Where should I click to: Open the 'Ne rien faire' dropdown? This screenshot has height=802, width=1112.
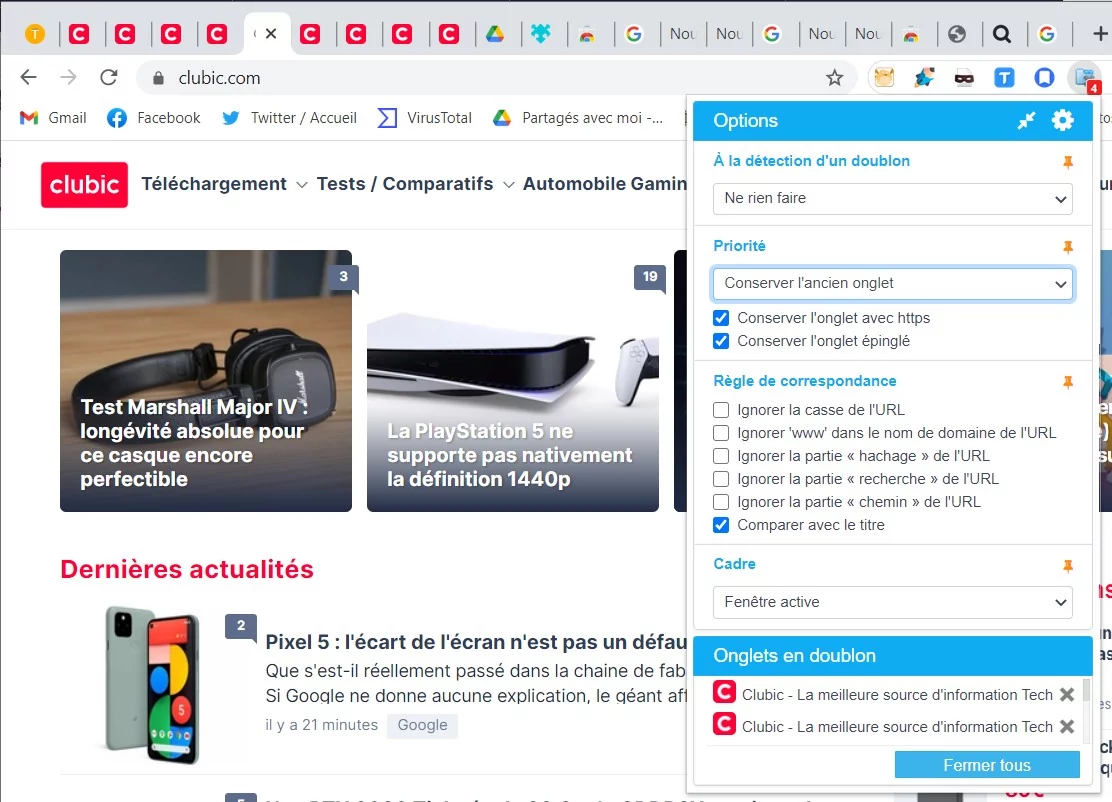[892, 199]
